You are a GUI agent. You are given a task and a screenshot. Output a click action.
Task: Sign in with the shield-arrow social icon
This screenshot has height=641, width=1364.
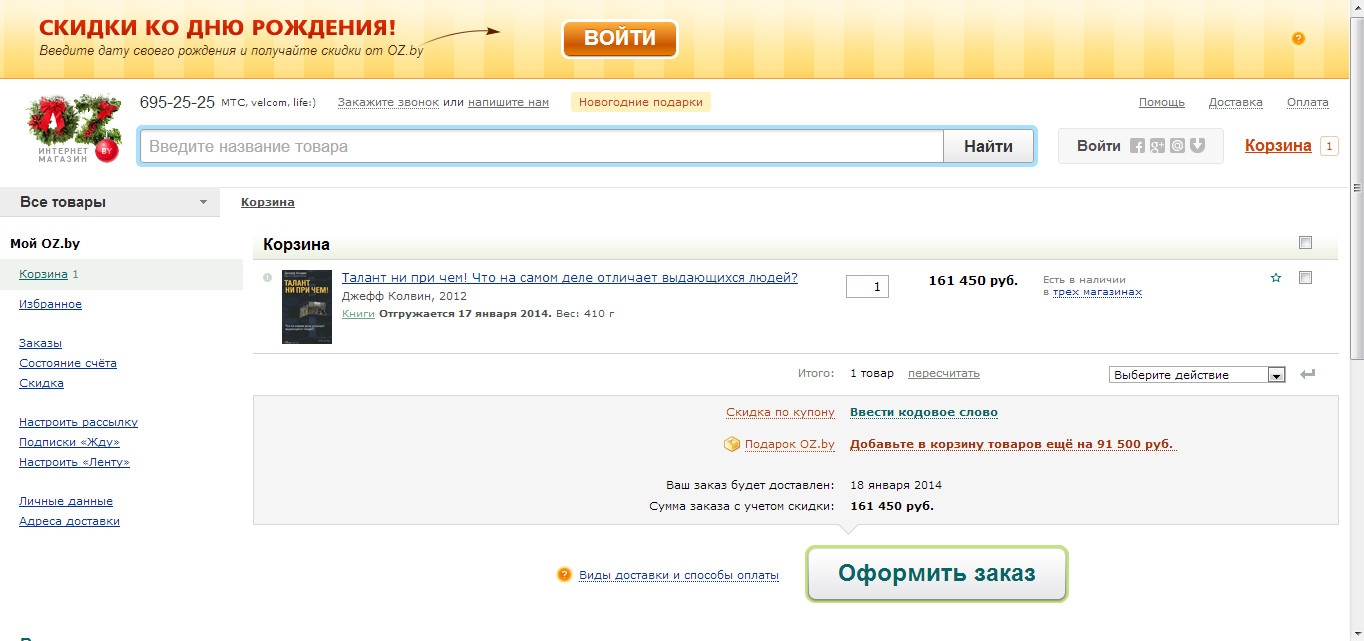[1197, 146]
